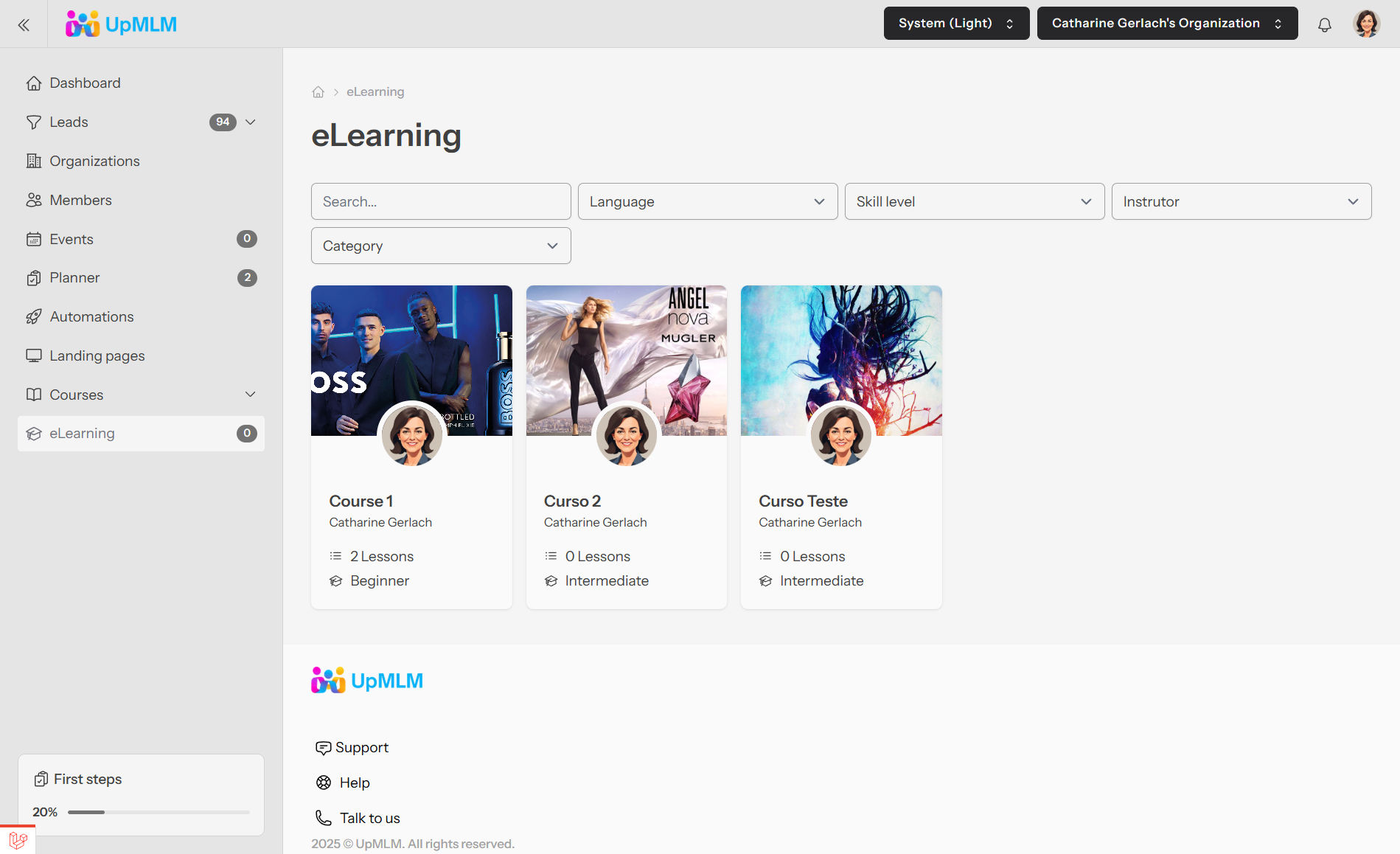Go to Landing pages in sidebar
Image resolution: width=1400 pixels, height=854 pixels.
(97, 355)
